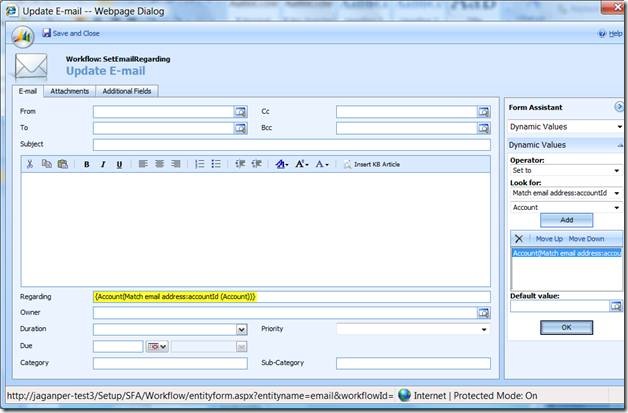Click Save and Close
This screenshot has width=628, height=413.
click(71, 33)
